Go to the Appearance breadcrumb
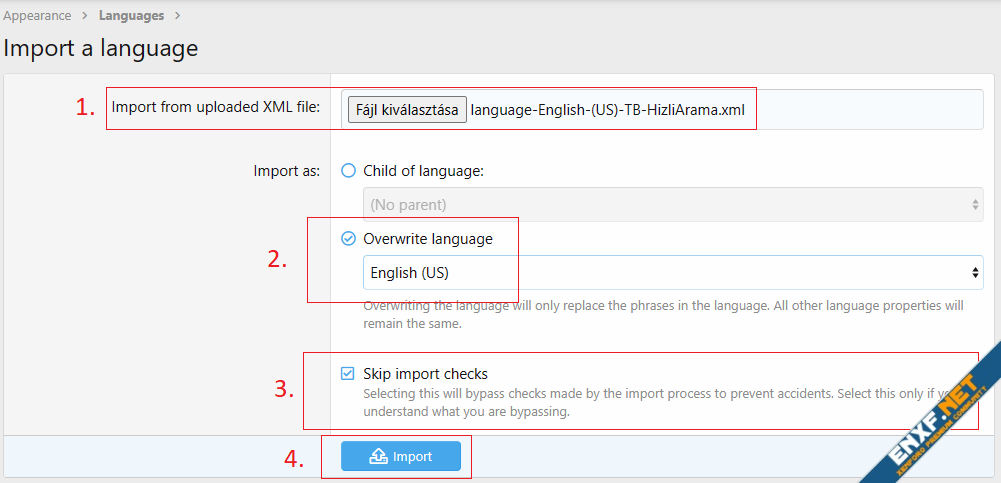The image size is (1001, 483). tap(37, 16)
